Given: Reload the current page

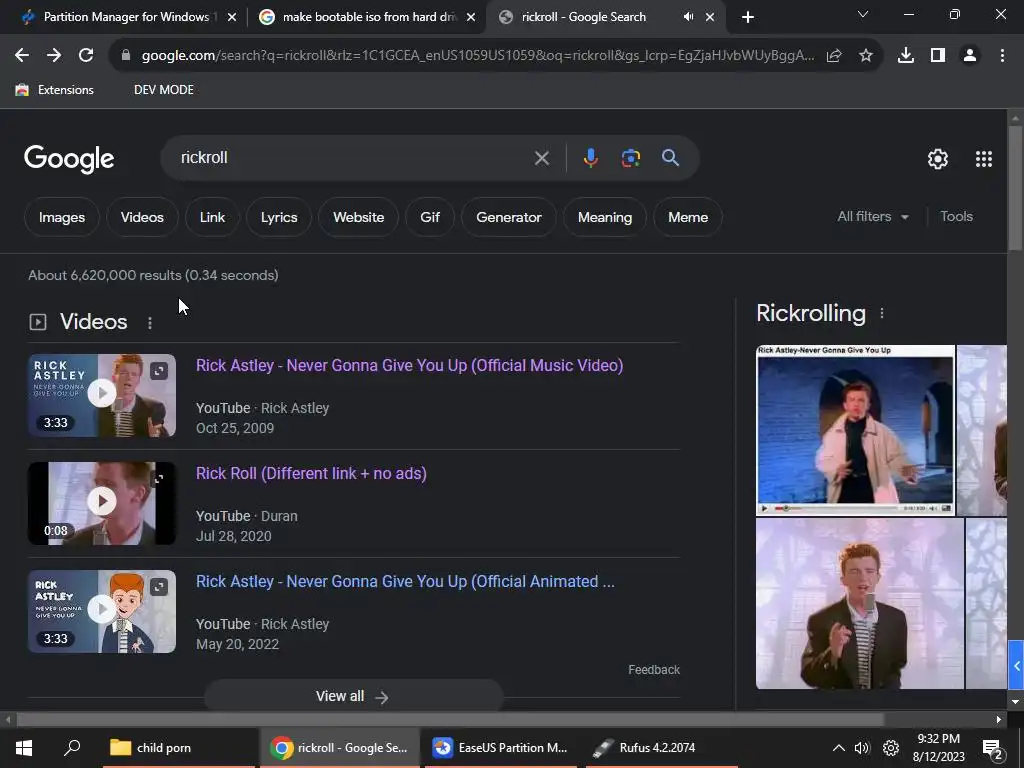Looking at the screenshot, I should (86, 56).
